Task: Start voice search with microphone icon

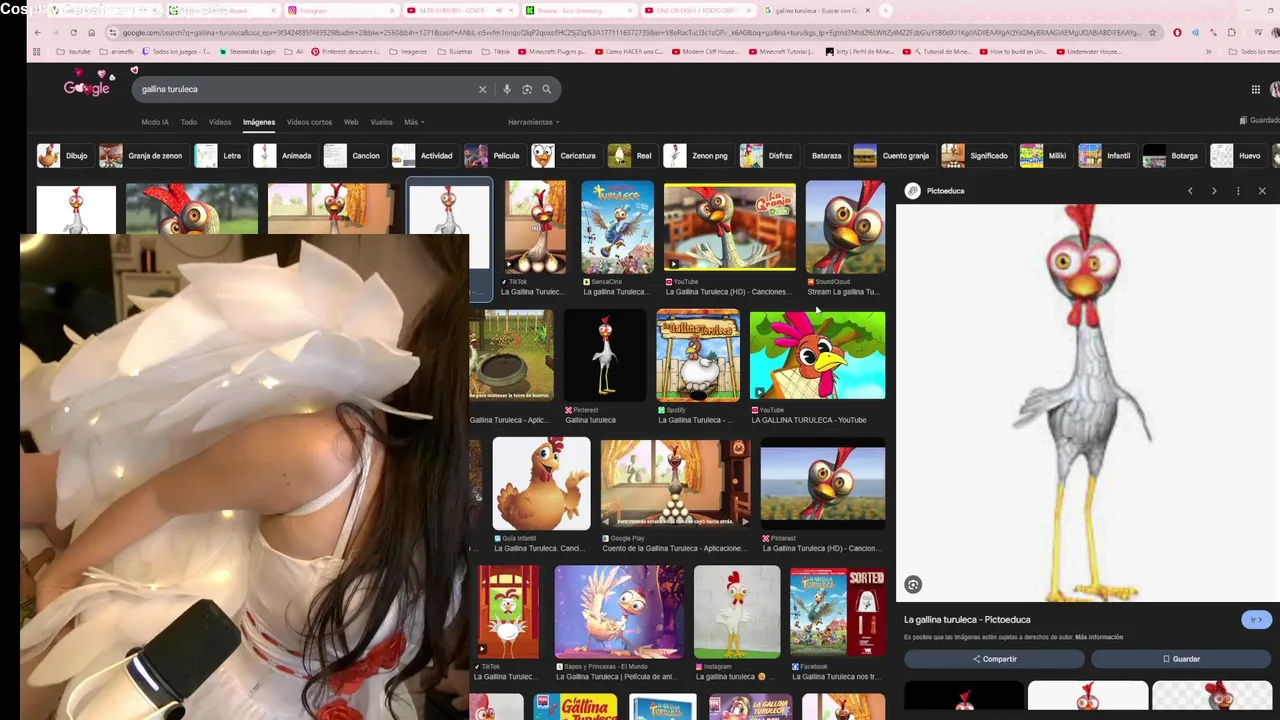Action: click(x=507, y=89)
